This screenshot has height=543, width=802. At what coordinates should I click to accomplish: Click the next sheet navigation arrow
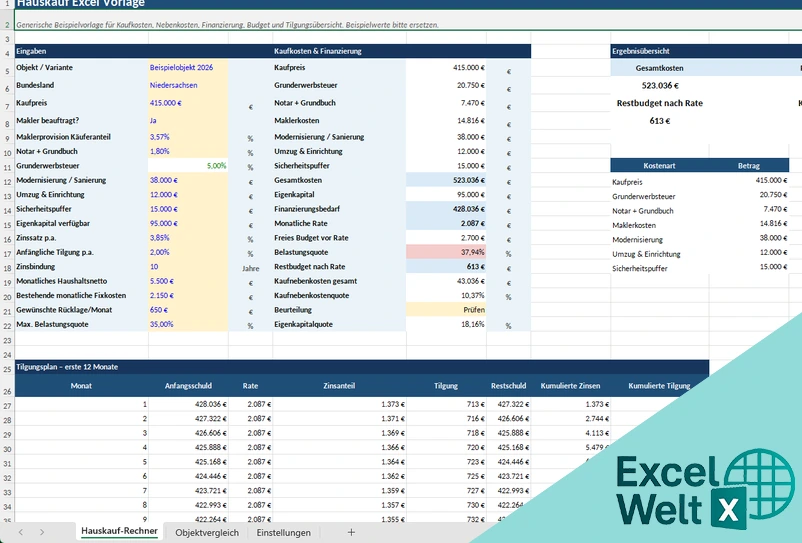pyautogui.click(x=42, y=532)
